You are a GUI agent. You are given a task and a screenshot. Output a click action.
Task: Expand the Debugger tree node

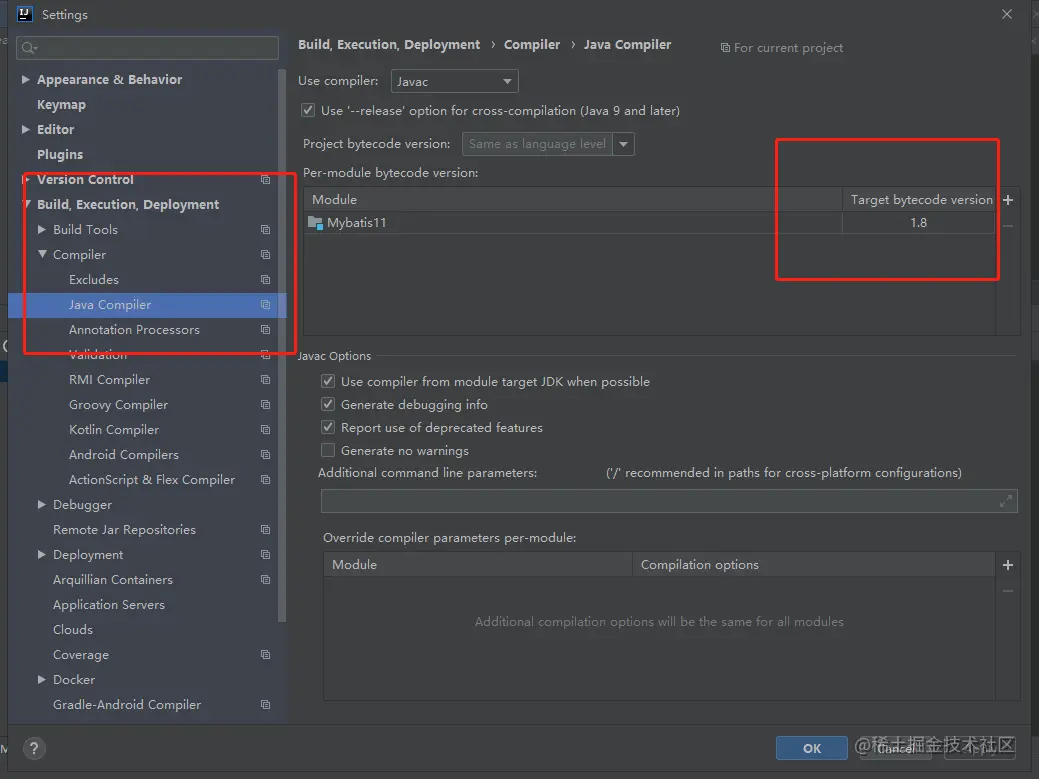click(42, 505)
